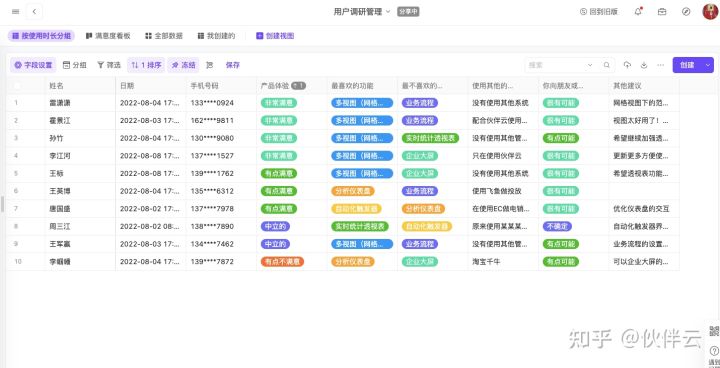Click the 保存 link
Image resolution: width=720 pixels, height=368 pixels.
[233, 65]
